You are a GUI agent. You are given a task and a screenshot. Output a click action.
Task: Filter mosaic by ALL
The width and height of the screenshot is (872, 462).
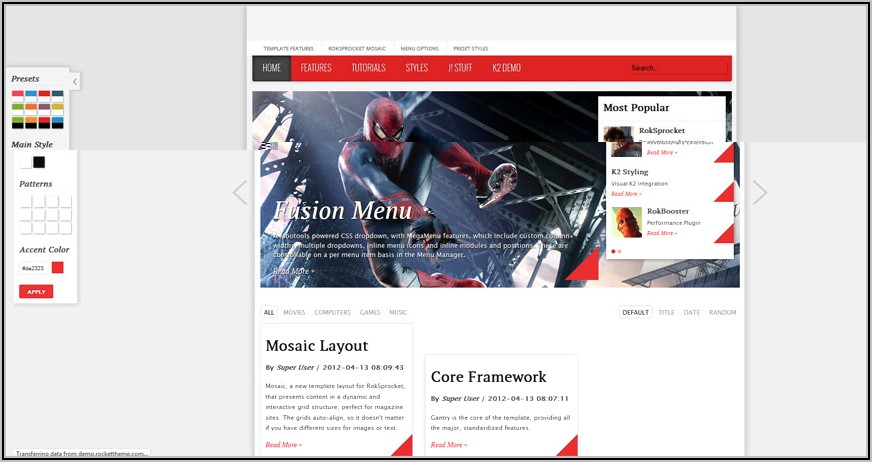pyautogui.click(x=269, y=312)
